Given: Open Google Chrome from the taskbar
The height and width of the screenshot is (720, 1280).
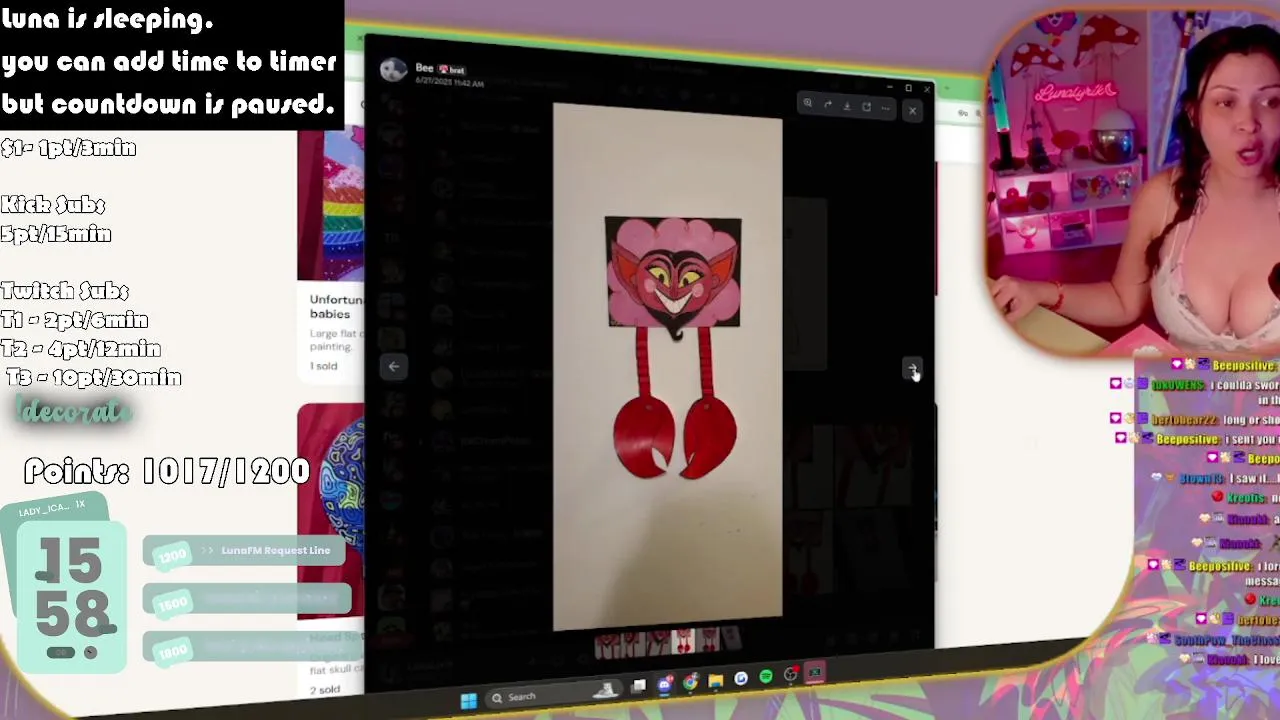Looking at the screenshot, I should (x=690, y=682).
